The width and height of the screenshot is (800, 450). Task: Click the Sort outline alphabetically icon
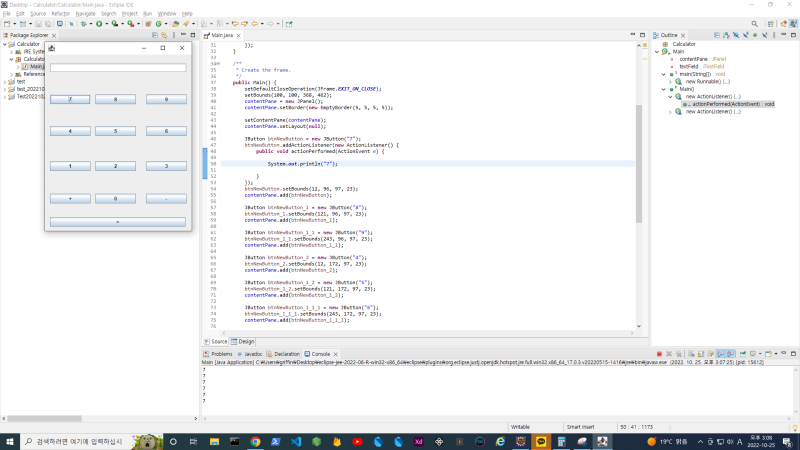[x=727, y=35]
